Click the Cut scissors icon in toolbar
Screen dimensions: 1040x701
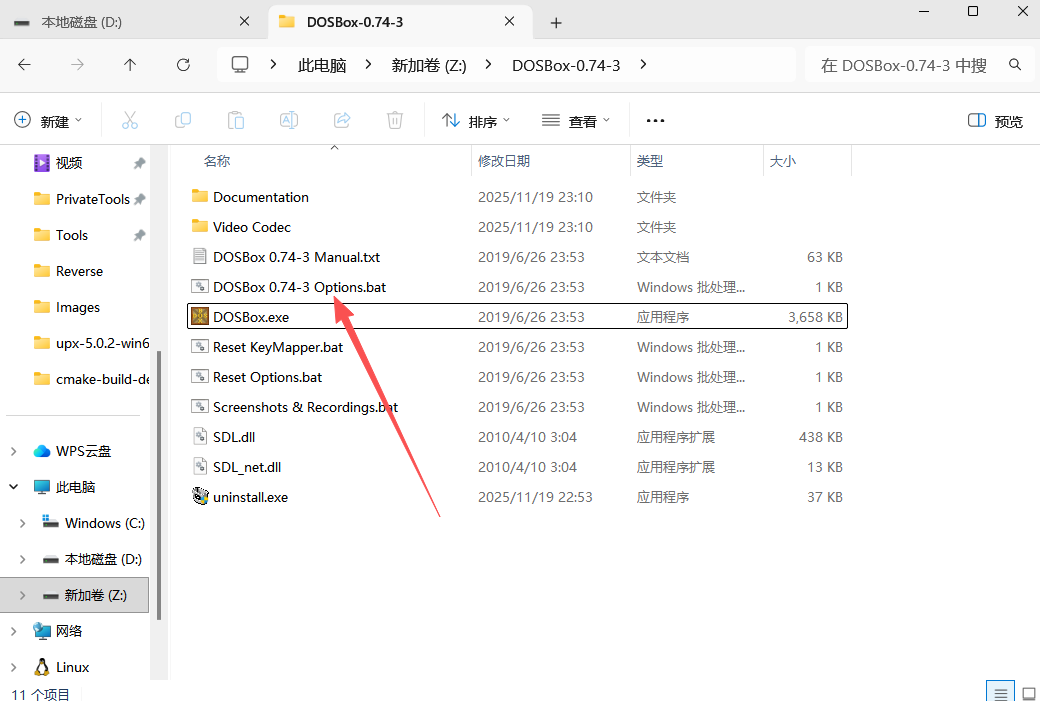[129, 120]
